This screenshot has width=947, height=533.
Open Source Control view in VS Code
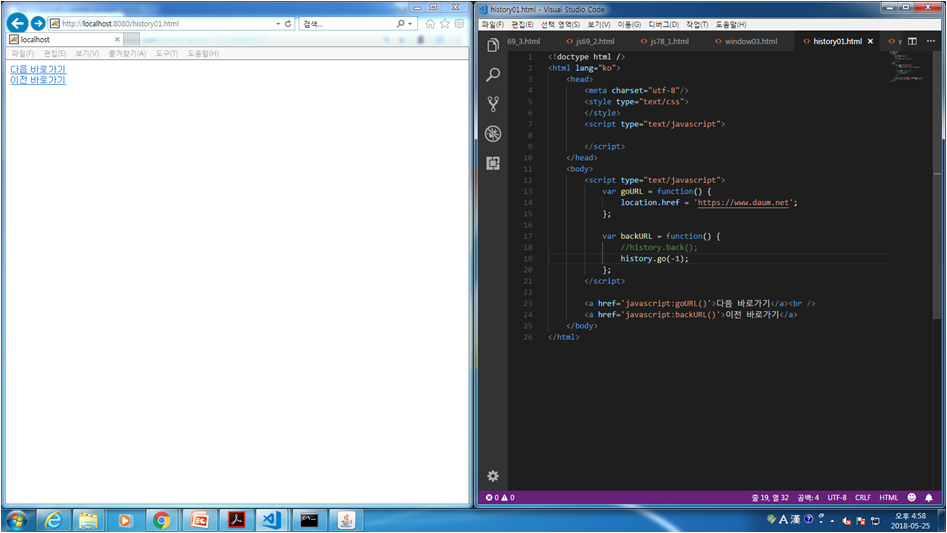[493, 104]
